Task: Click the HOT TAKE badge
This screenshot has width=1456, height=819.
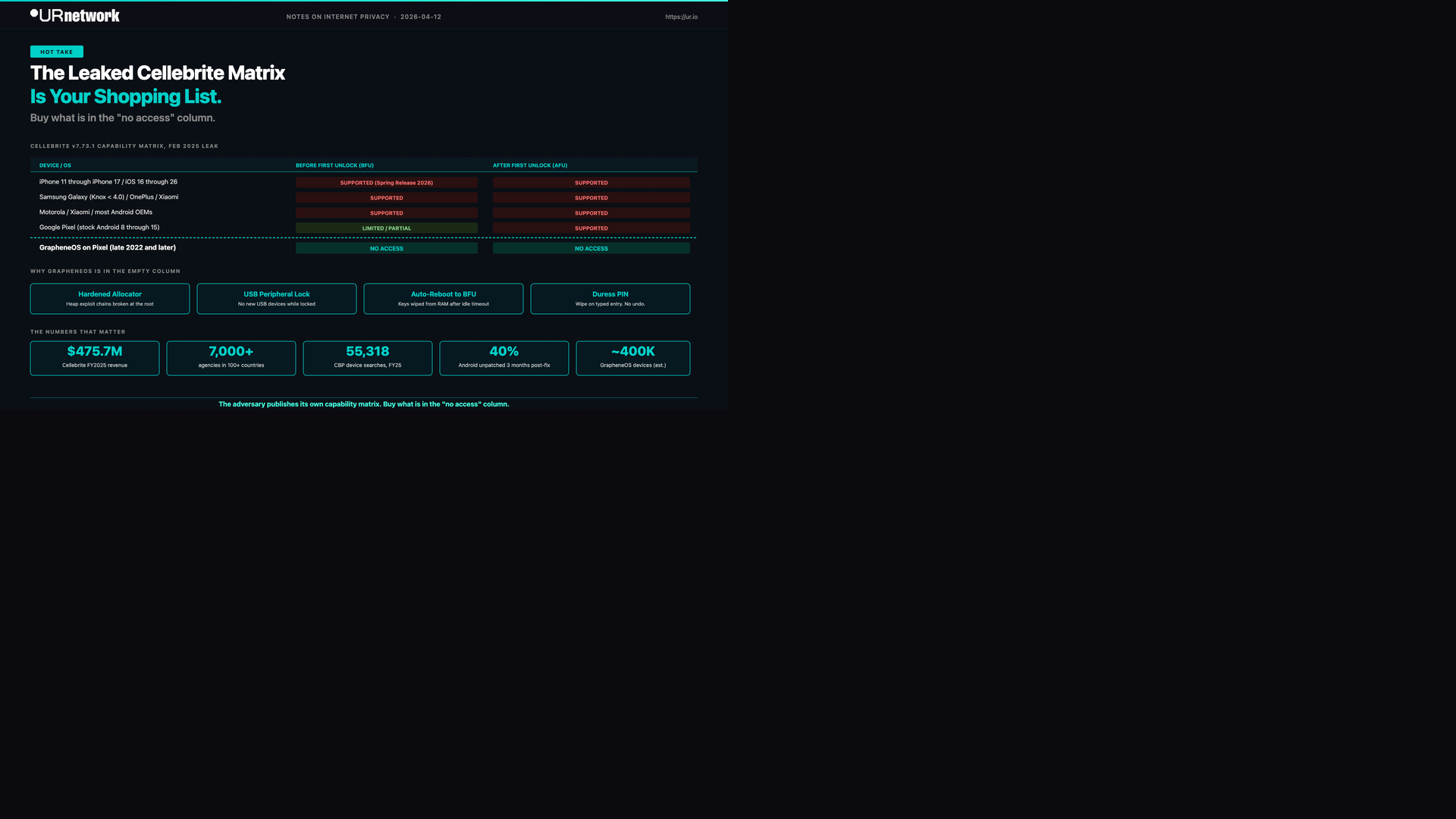Action: click(57, 52)
